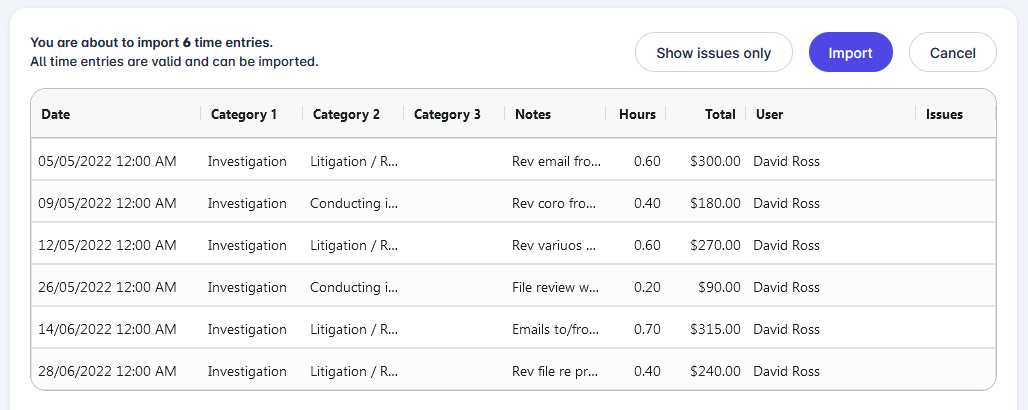1028x410 pixels.
Task: Click the Total column header
Action: 719,114
